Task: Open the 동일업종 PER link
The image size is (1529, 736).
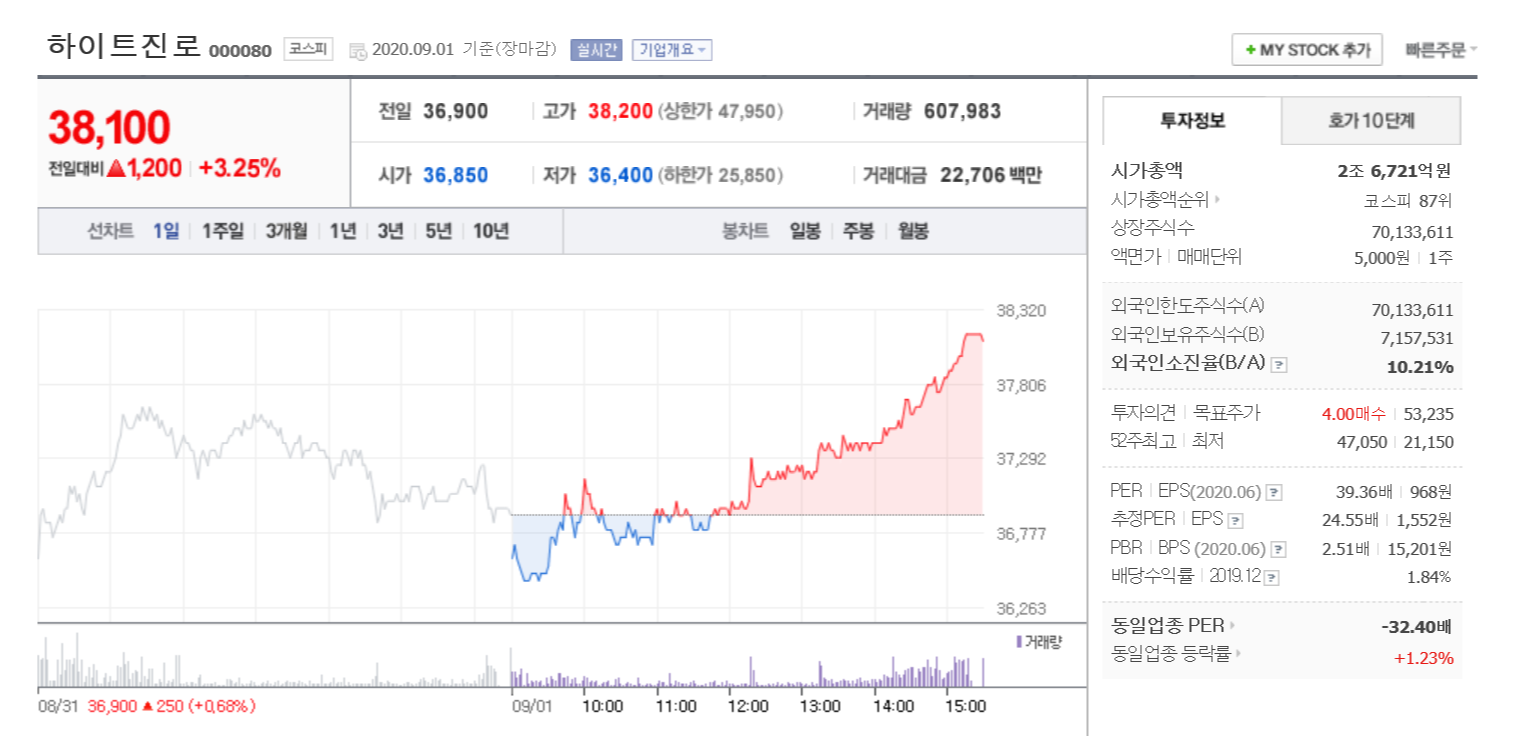Action: click(x=1168, y=626)
